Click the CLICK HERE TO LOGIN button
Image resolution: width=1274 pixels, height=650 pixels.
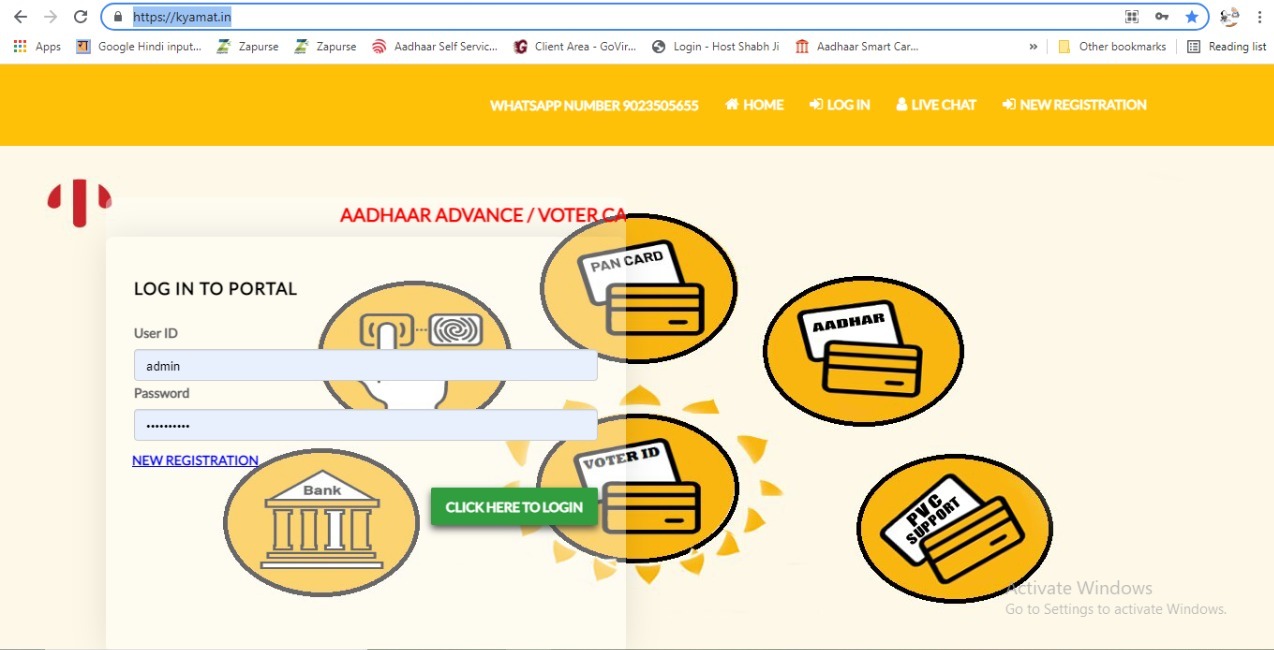coord(514,507)
